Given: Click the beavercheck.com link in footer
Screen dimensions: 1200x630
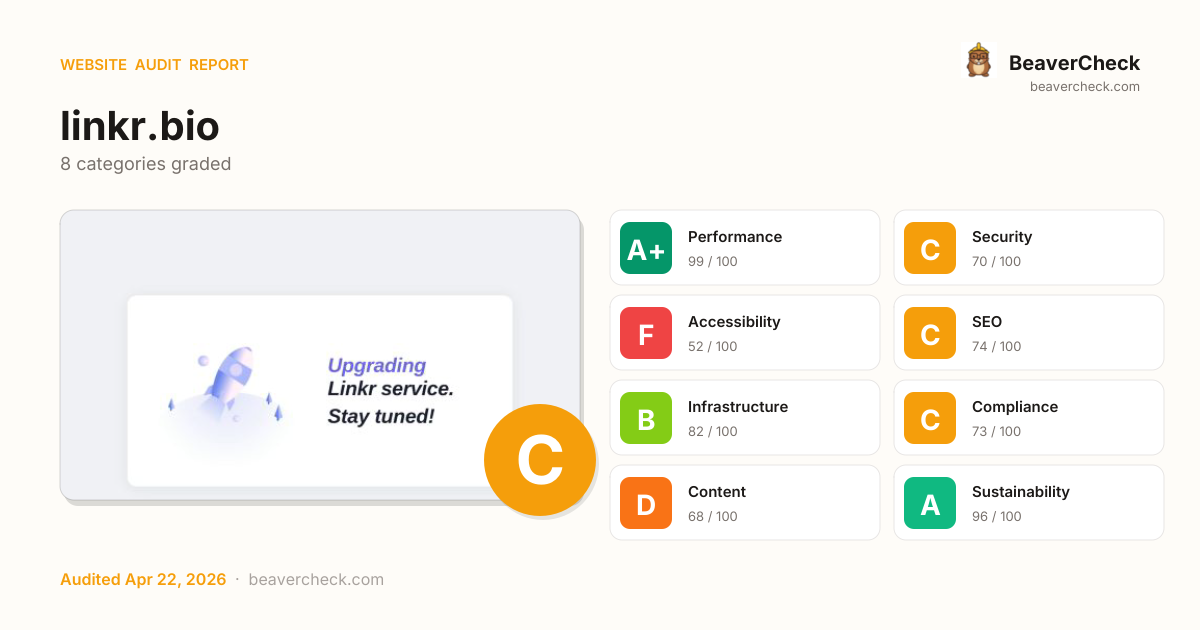Looking at the screenshot, I should (x=316, y=580).
